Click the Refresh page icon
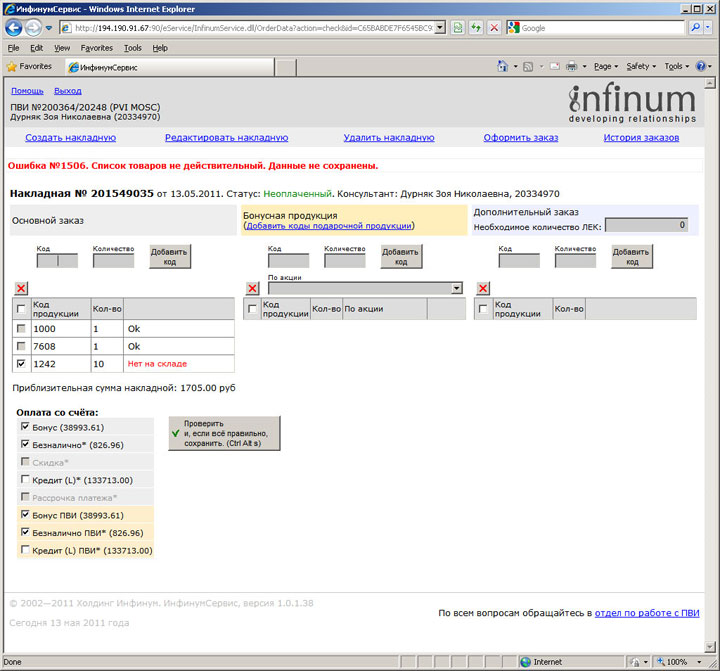Viewport: 720px width, 671px height. [x=476, y=28]
